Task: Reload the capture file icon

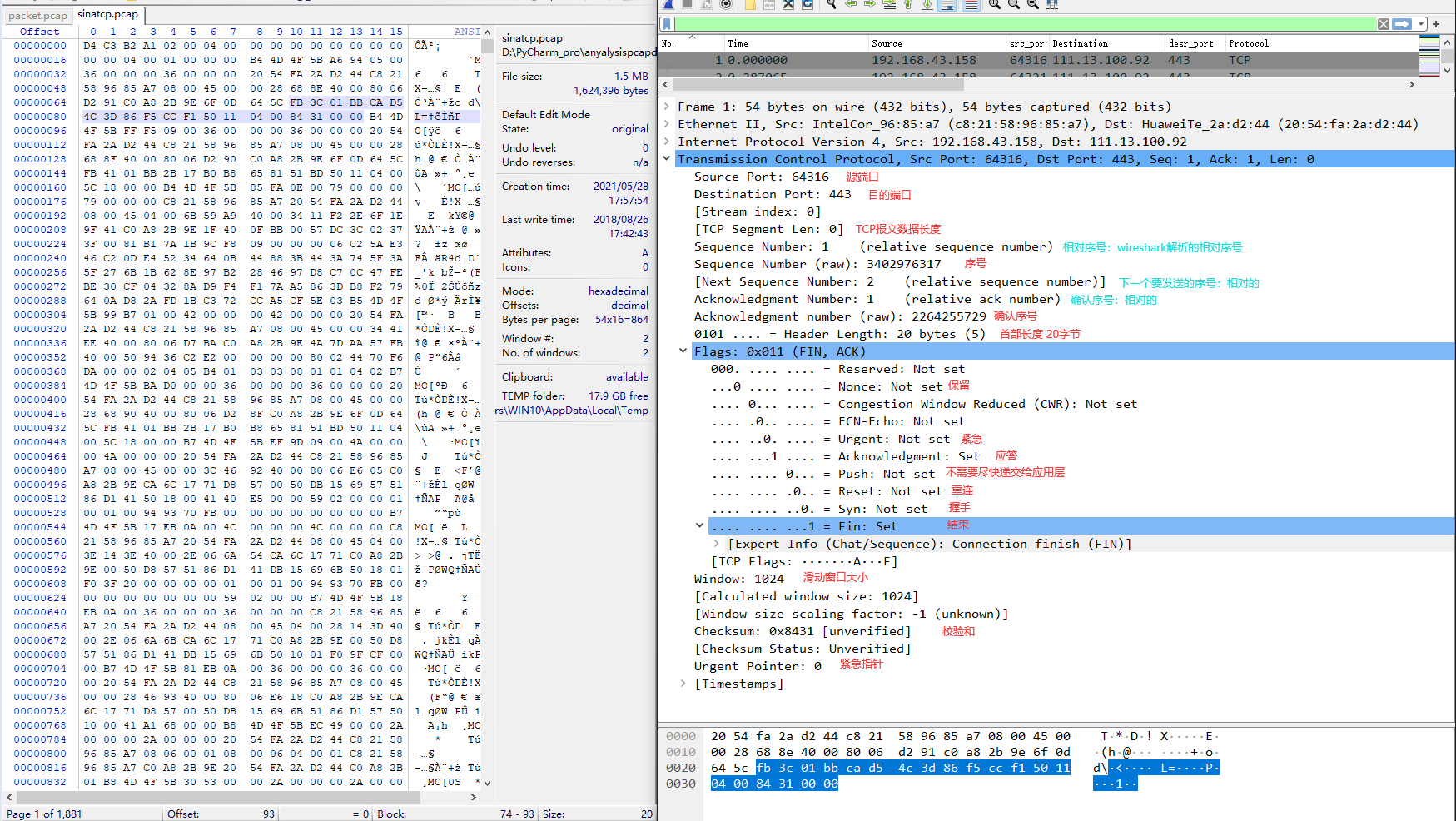Action: [x=808, y=4]
